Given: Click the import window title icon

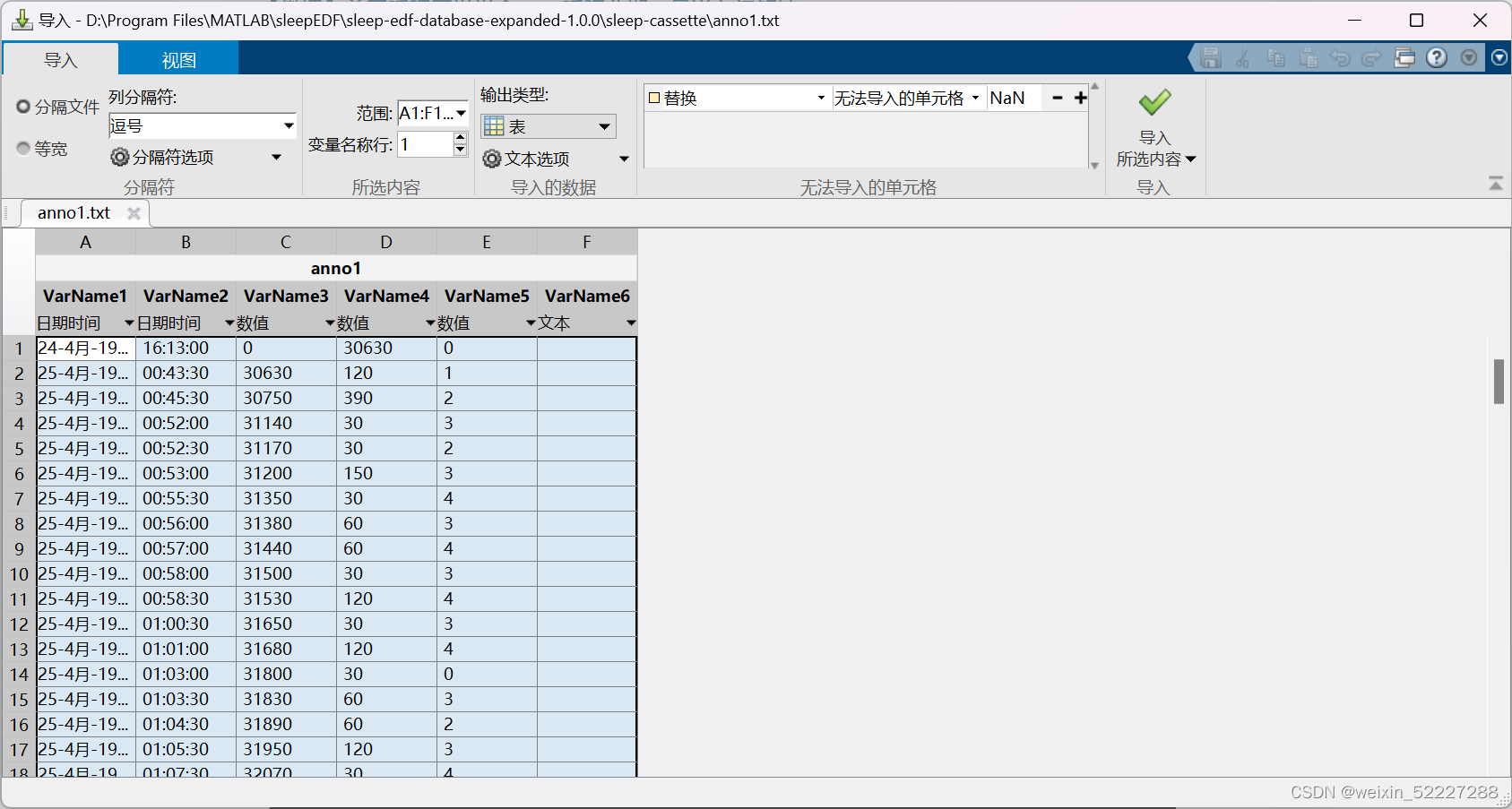Looking at the screenshot, I should 22,20.
